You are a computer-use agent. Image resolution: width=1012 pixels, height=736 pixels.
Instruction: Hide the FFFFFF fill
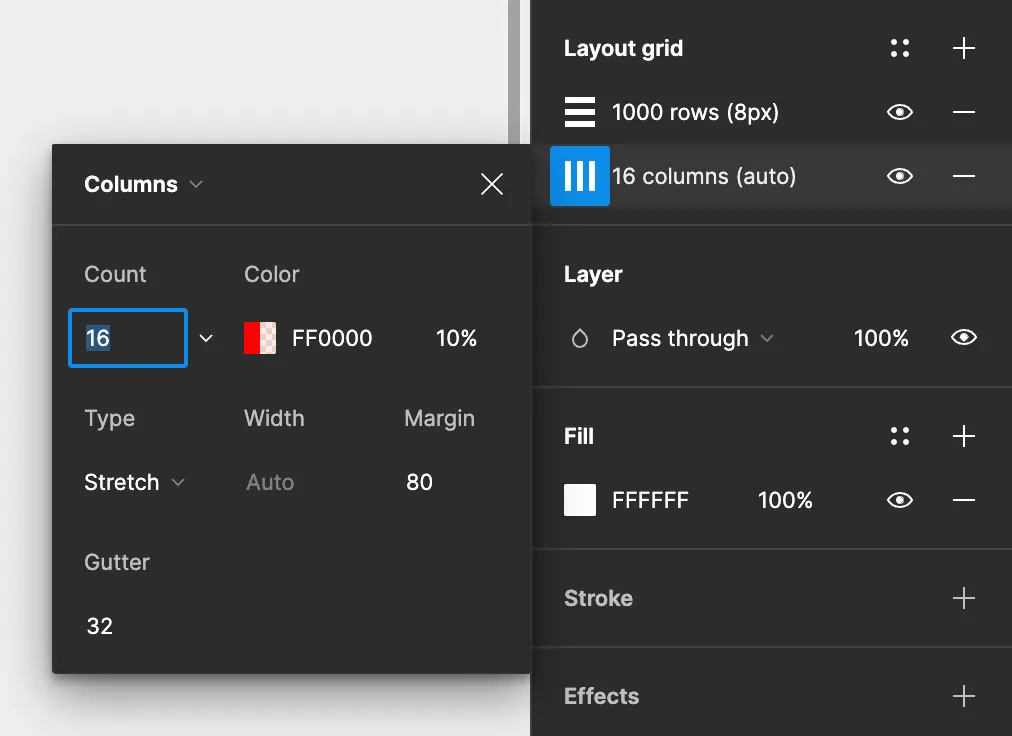900,500
